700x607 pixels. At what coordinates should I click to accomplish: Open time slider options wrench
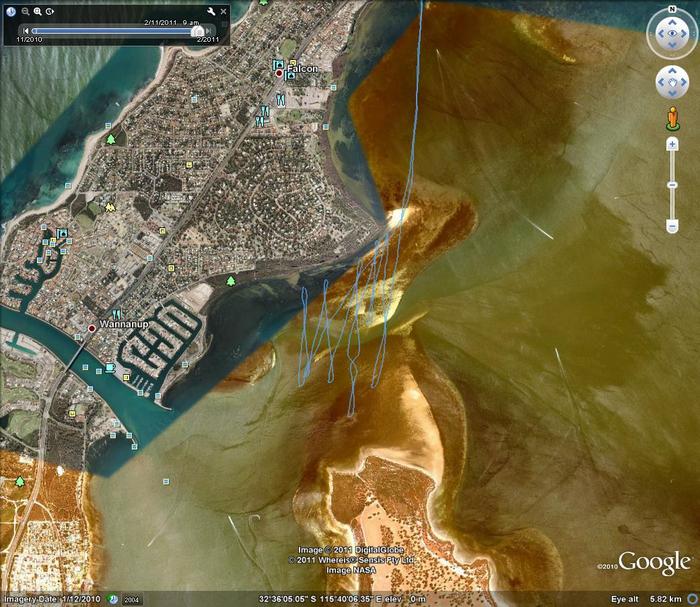click(x=211, y=11)
